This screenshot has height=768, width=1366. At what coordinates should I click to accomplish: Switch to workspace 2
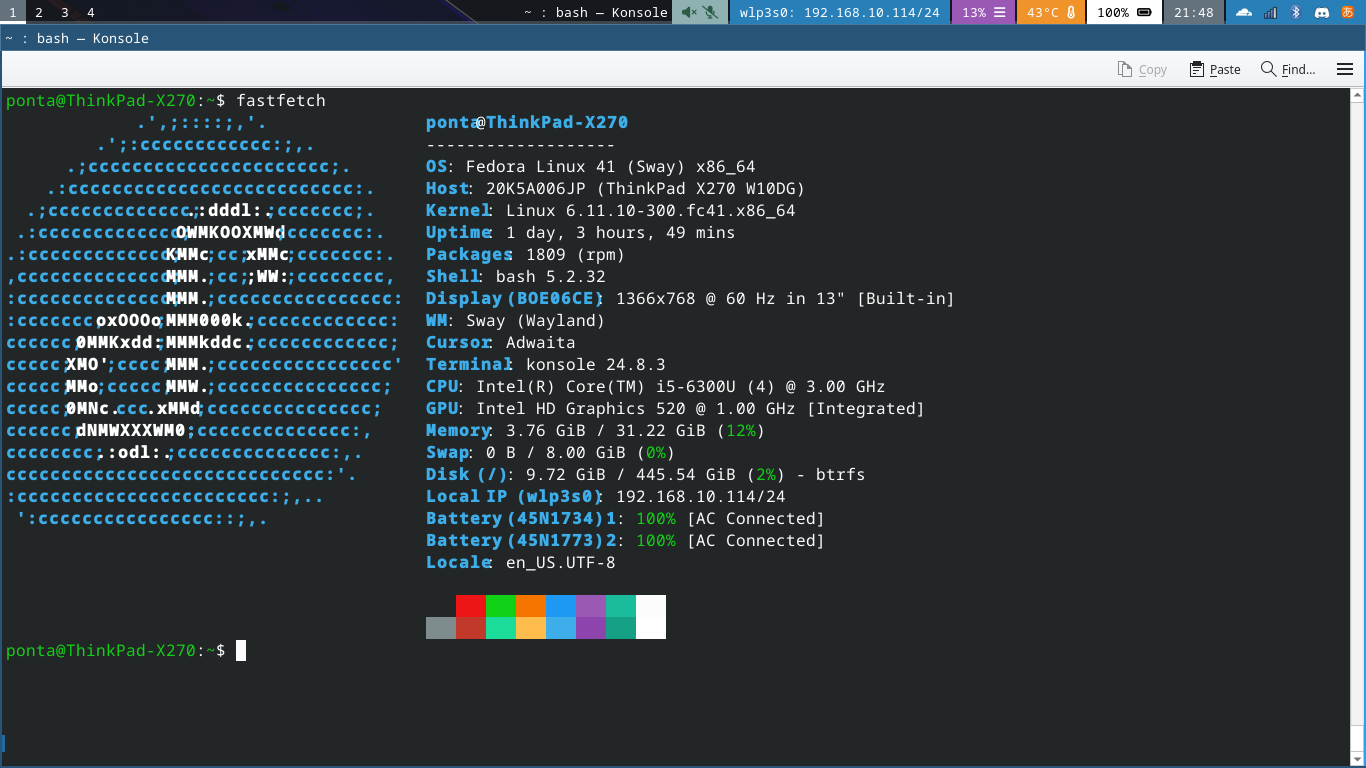click(x=38, y=12)
